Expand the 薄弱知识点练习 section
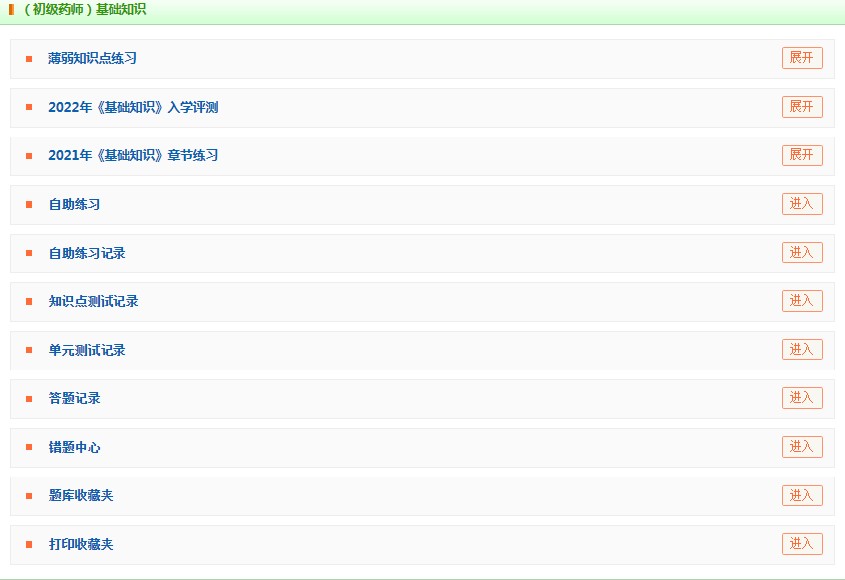 (802, 58)
